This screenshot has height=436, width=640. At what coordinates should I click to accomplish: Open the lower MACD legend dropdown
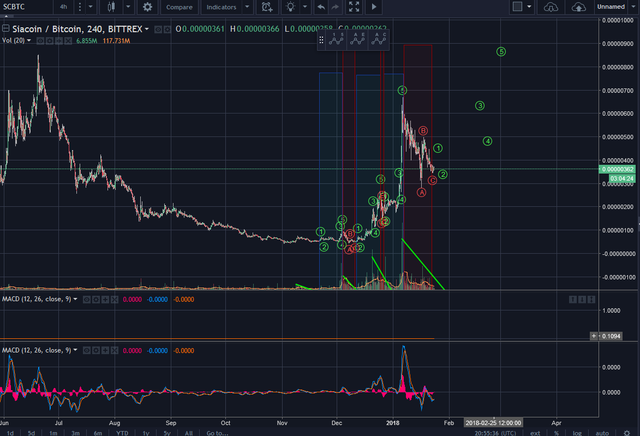click(75, 350)
